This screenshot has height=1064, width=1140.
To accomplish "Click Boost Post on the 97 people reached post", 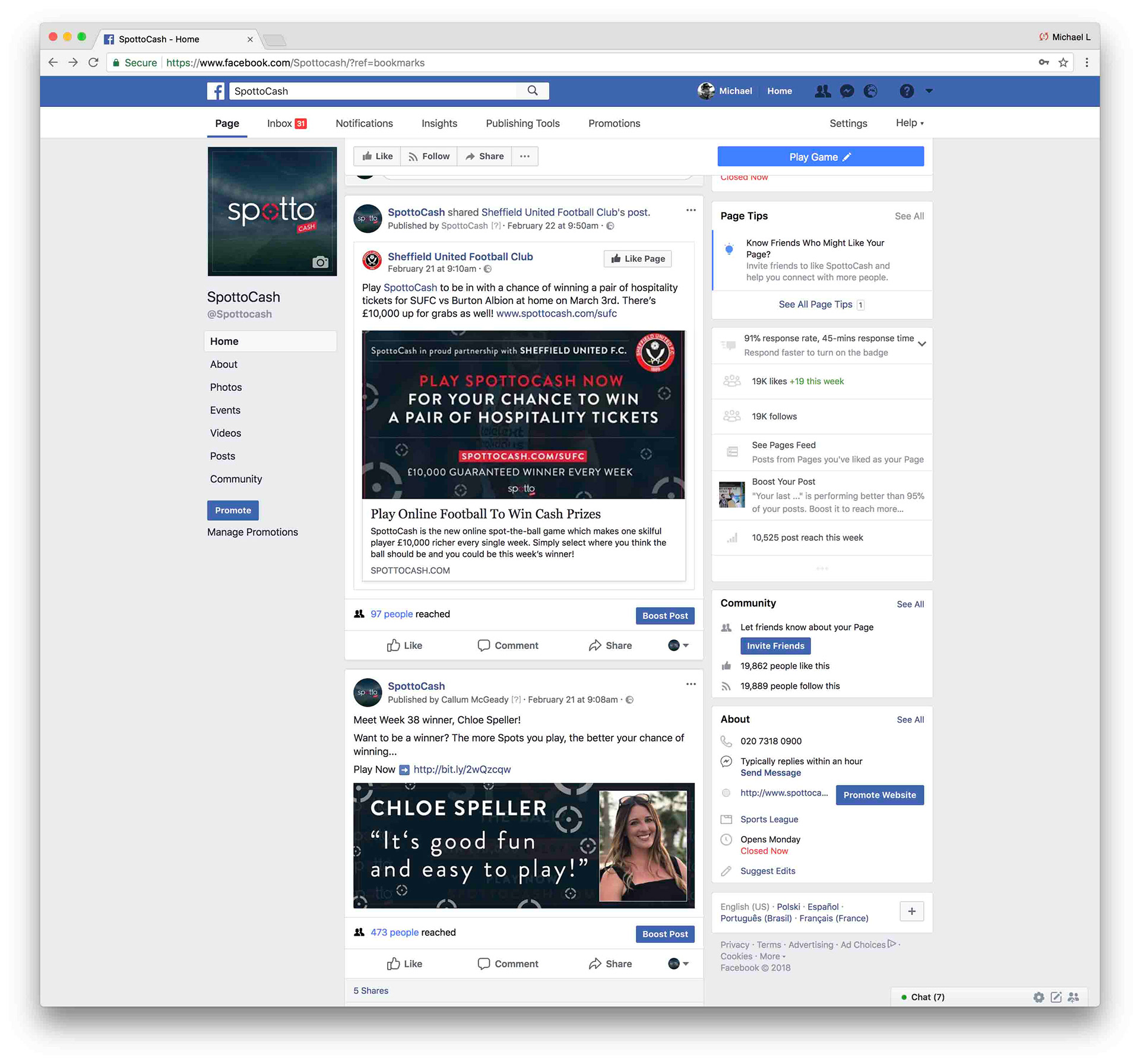I will point(665,616).
